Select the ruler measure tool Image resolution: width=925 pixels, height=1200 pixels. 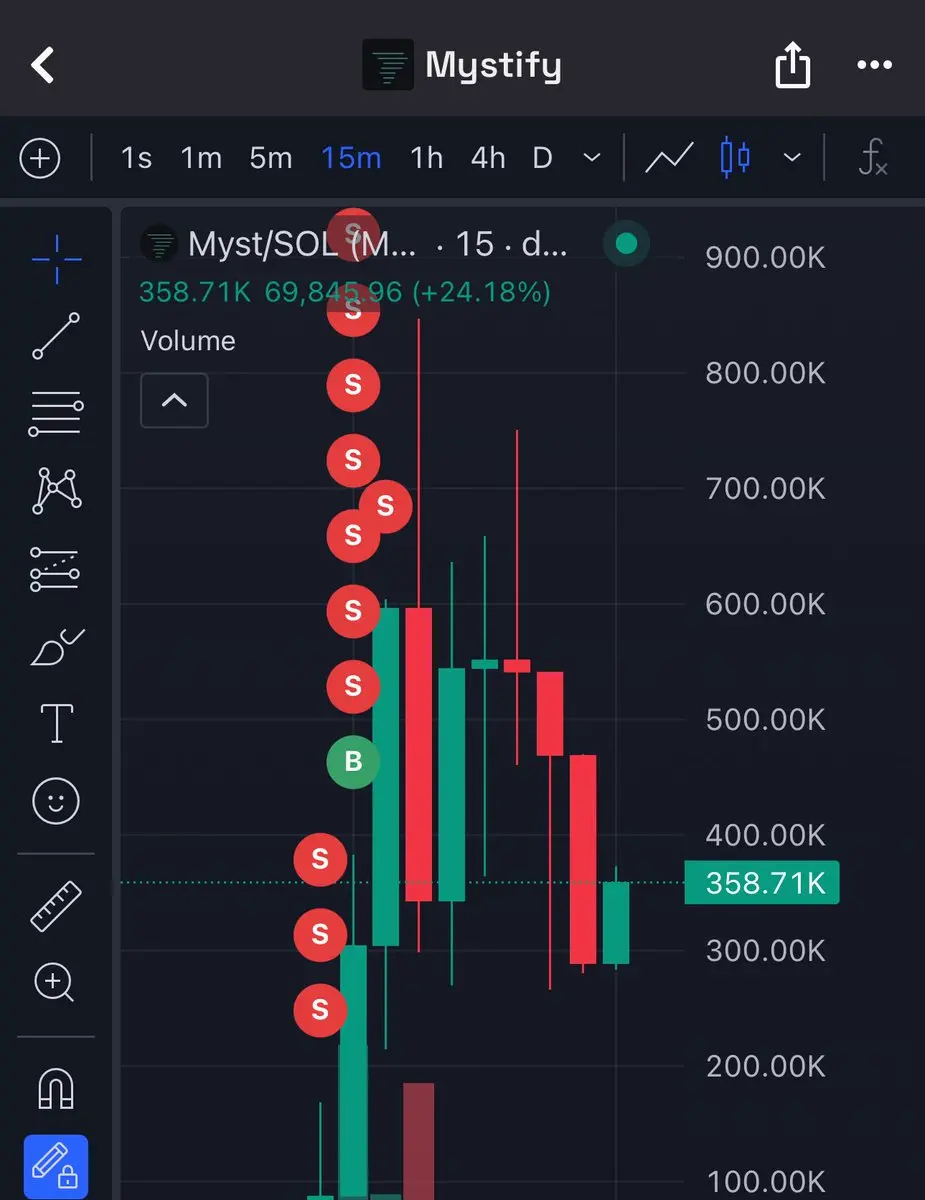coord(56,906)
